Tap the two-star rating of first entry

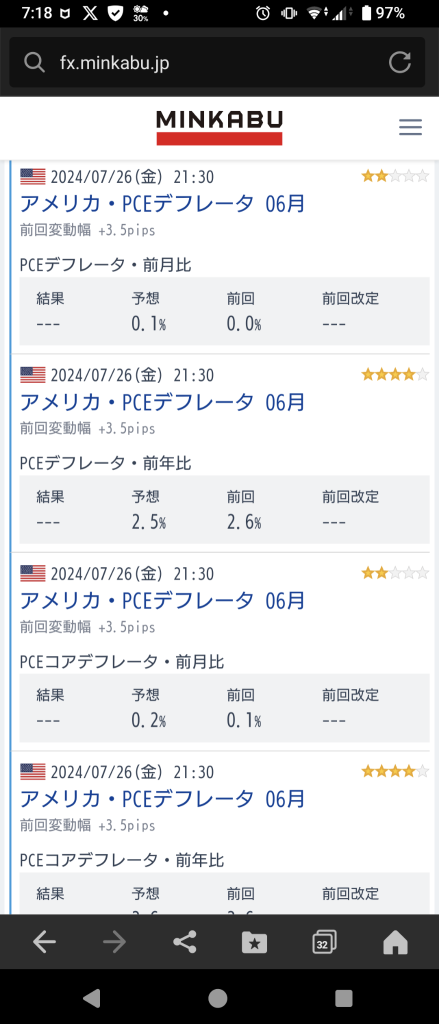point(395,176)
